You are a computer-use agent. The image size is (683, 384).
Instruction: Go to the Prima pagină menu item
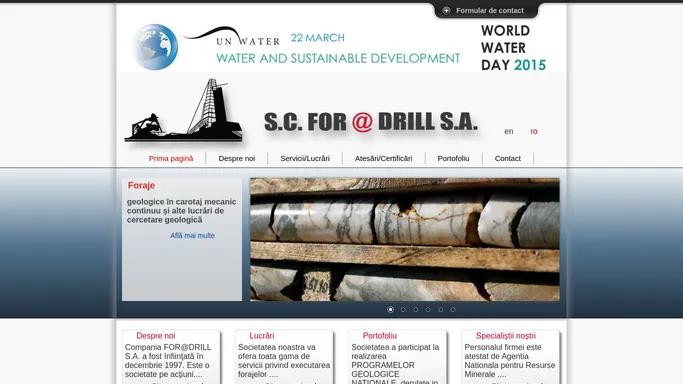[x=171, y=158]
